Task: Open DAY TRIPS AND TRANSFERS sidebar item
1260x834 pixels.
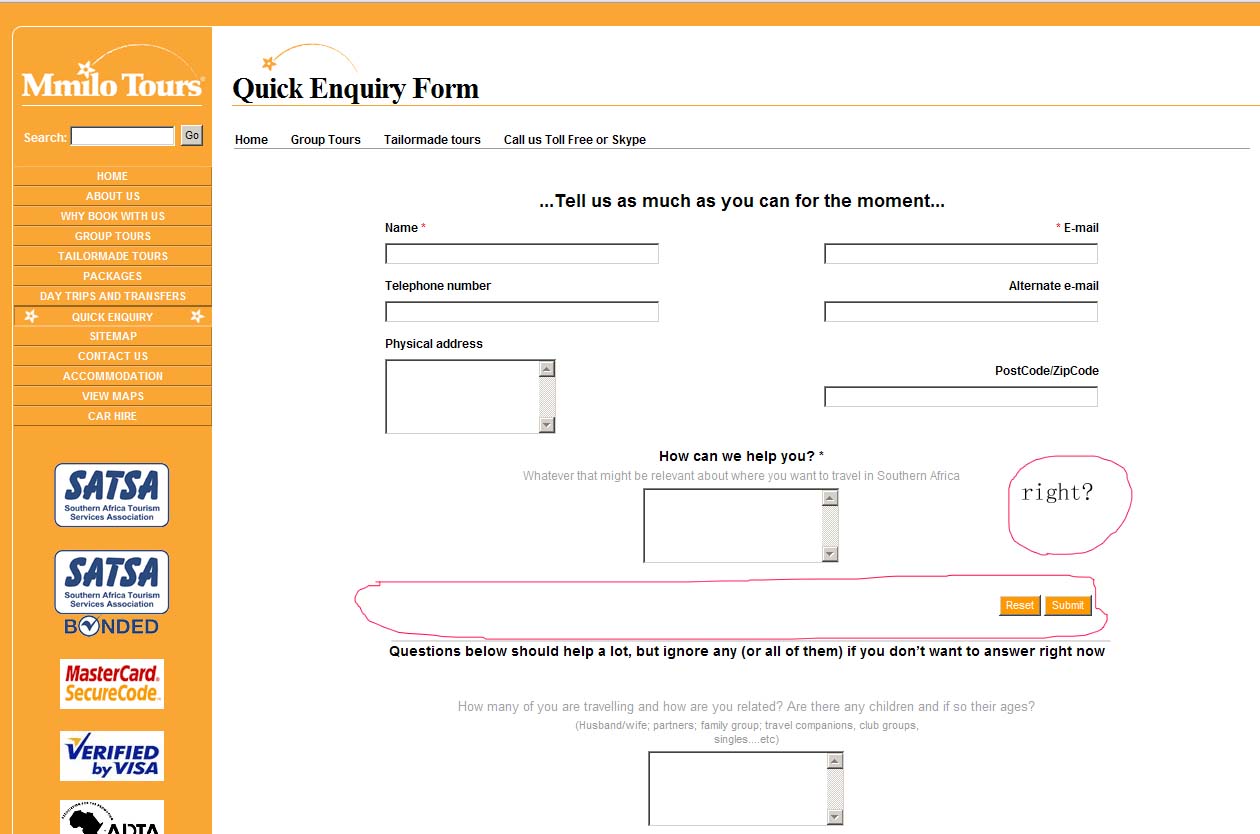Action: point(112,296)
